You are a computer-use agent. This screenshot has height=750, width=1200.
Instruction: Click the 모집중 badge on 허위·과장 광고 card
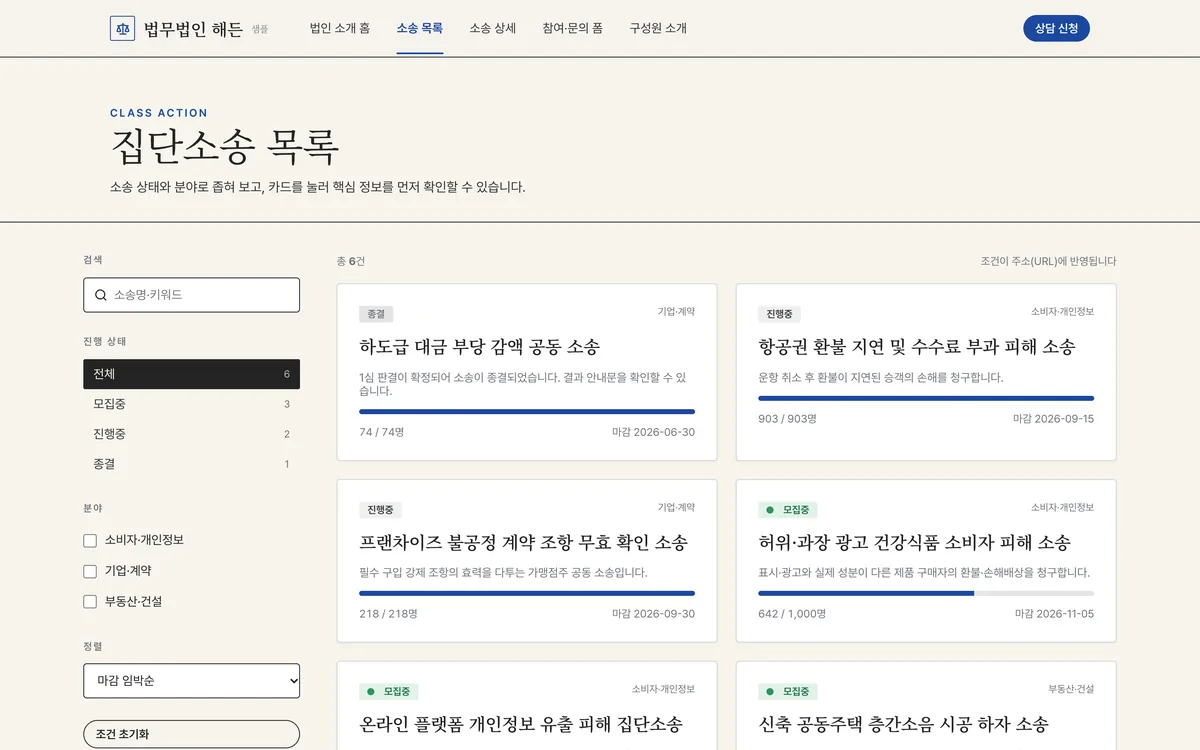pyautogui.click(x=788, y=510)
